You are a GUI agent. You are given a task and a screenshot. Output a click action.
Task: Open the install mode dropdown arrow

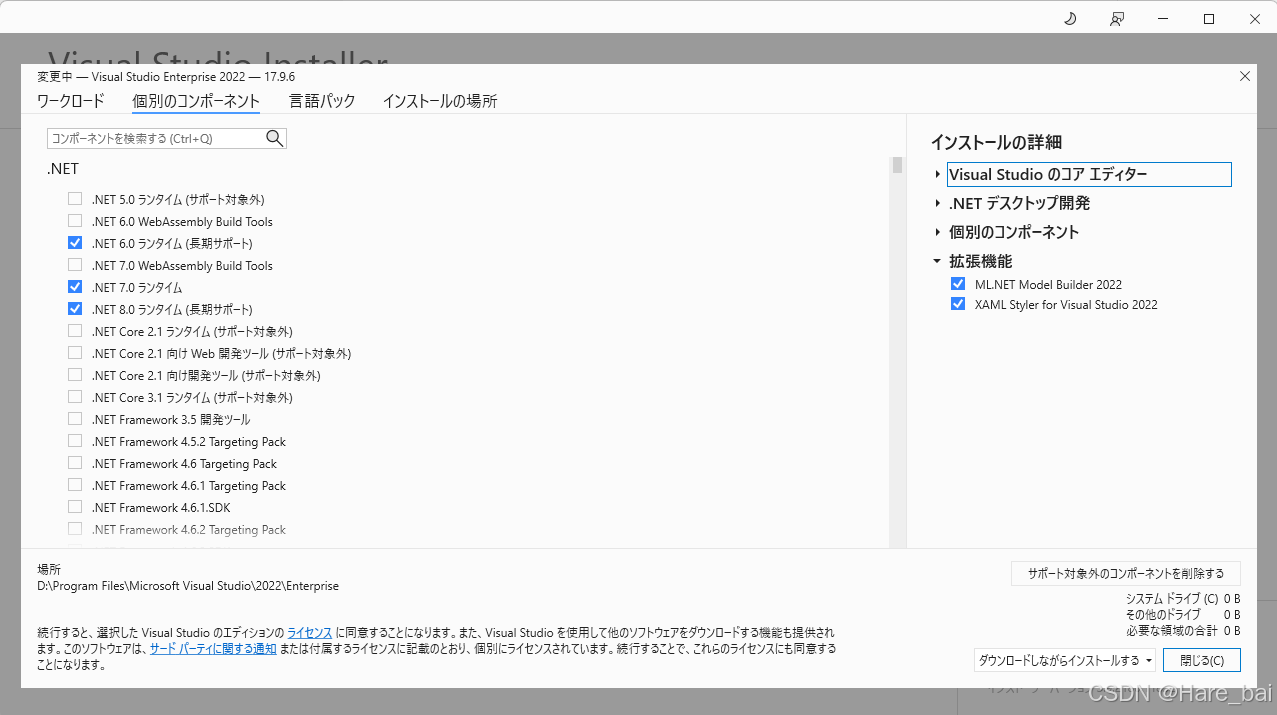[x=1147, y=661]
